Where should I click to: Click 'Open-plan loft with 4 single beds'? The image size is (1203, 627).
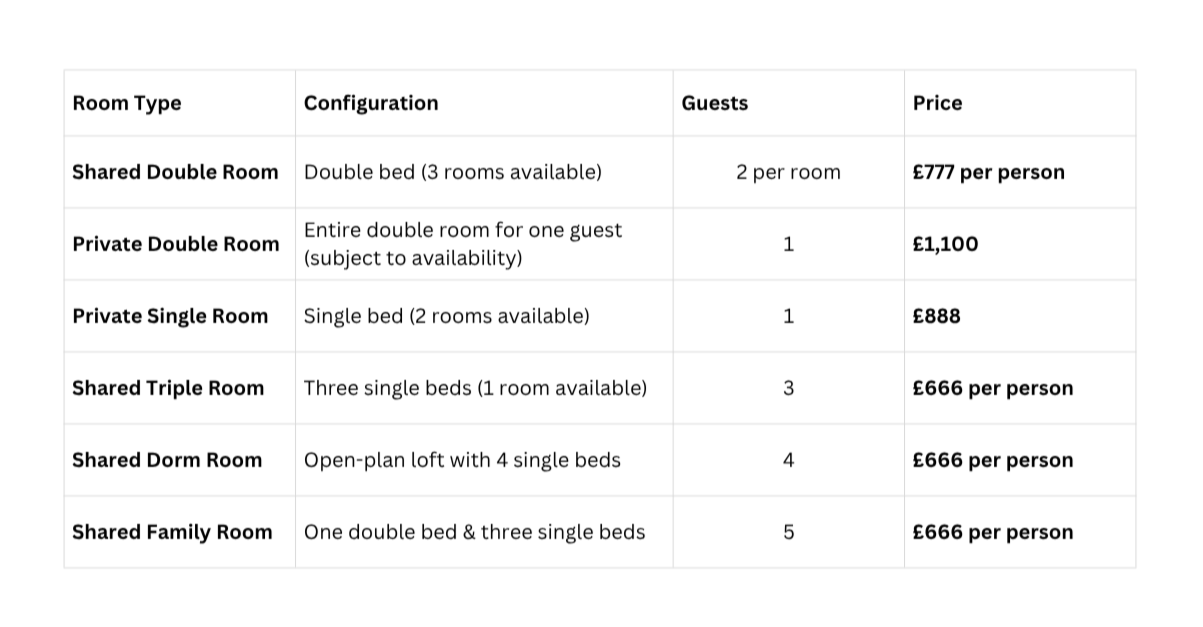tap(463, 460)
